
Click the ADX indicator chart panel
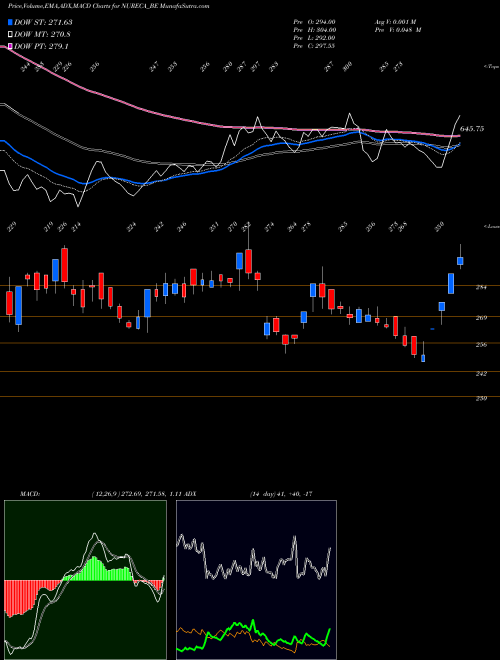pos(256,580)
